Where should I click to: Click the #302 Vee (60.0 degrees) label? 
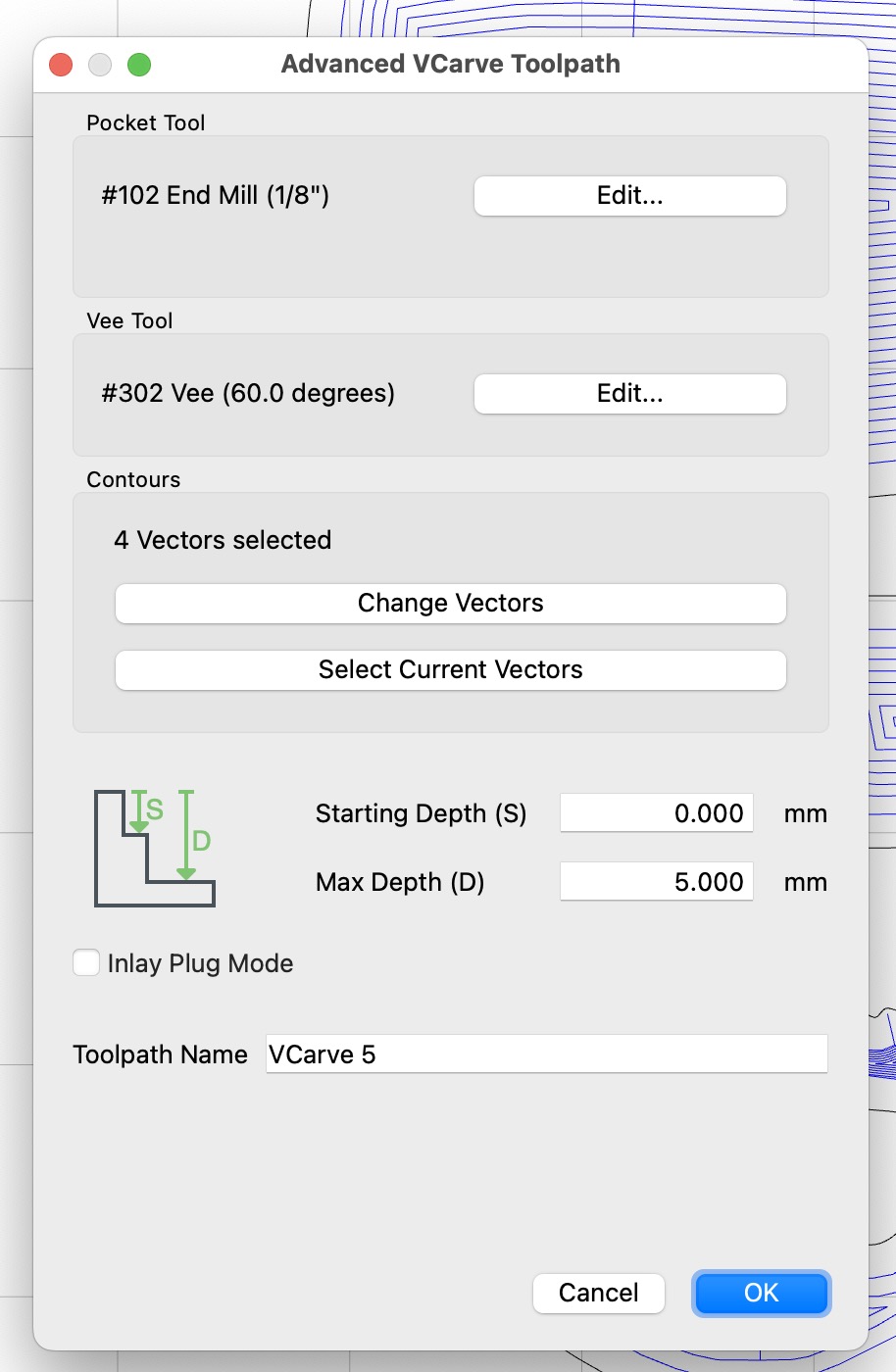(248, 393)
